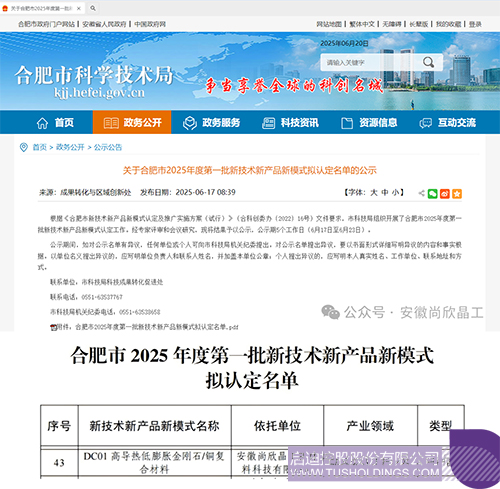Screen dimensions: 500x489
Task: Click the handshake icon beside 政务服务
Action: (x=190, y=123)
